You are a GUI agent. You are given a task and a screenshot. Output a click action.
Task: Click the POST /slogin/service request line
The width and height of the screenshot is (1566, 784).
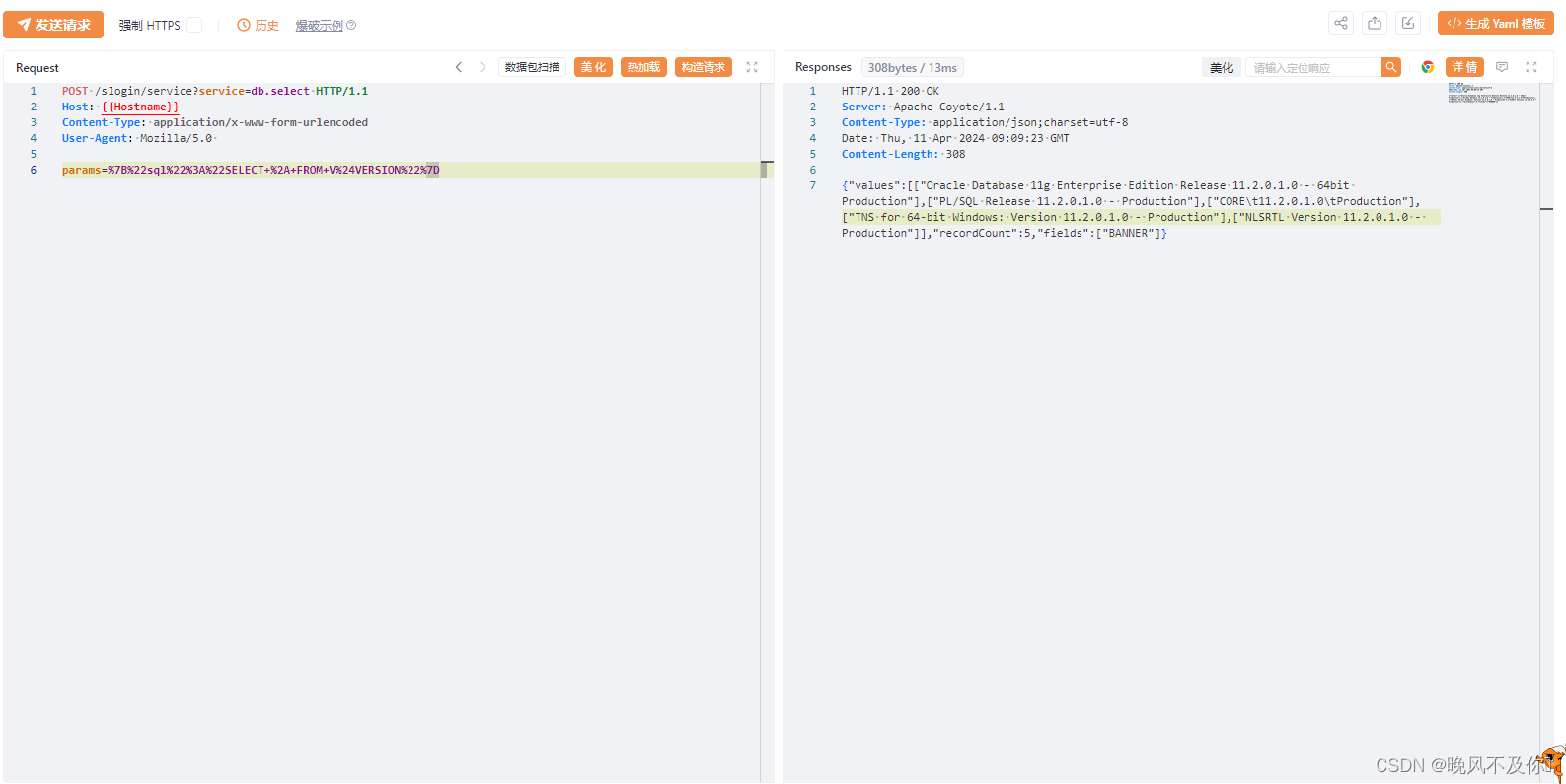pyautogui.click(x=215, y=91)
